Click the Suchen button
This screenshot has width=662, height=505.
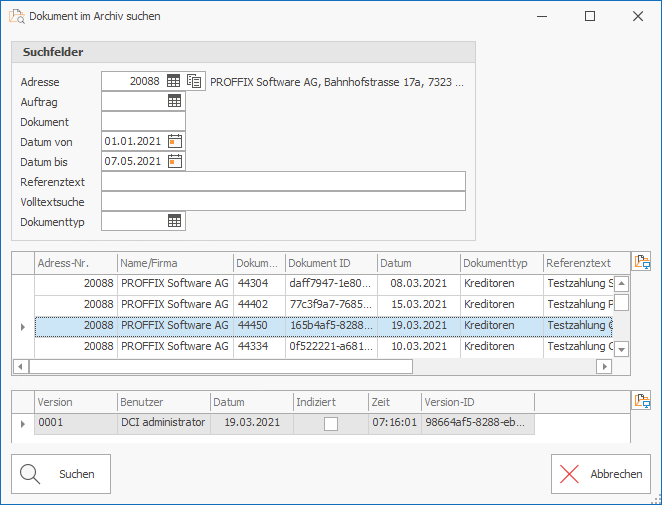point(61,474)
